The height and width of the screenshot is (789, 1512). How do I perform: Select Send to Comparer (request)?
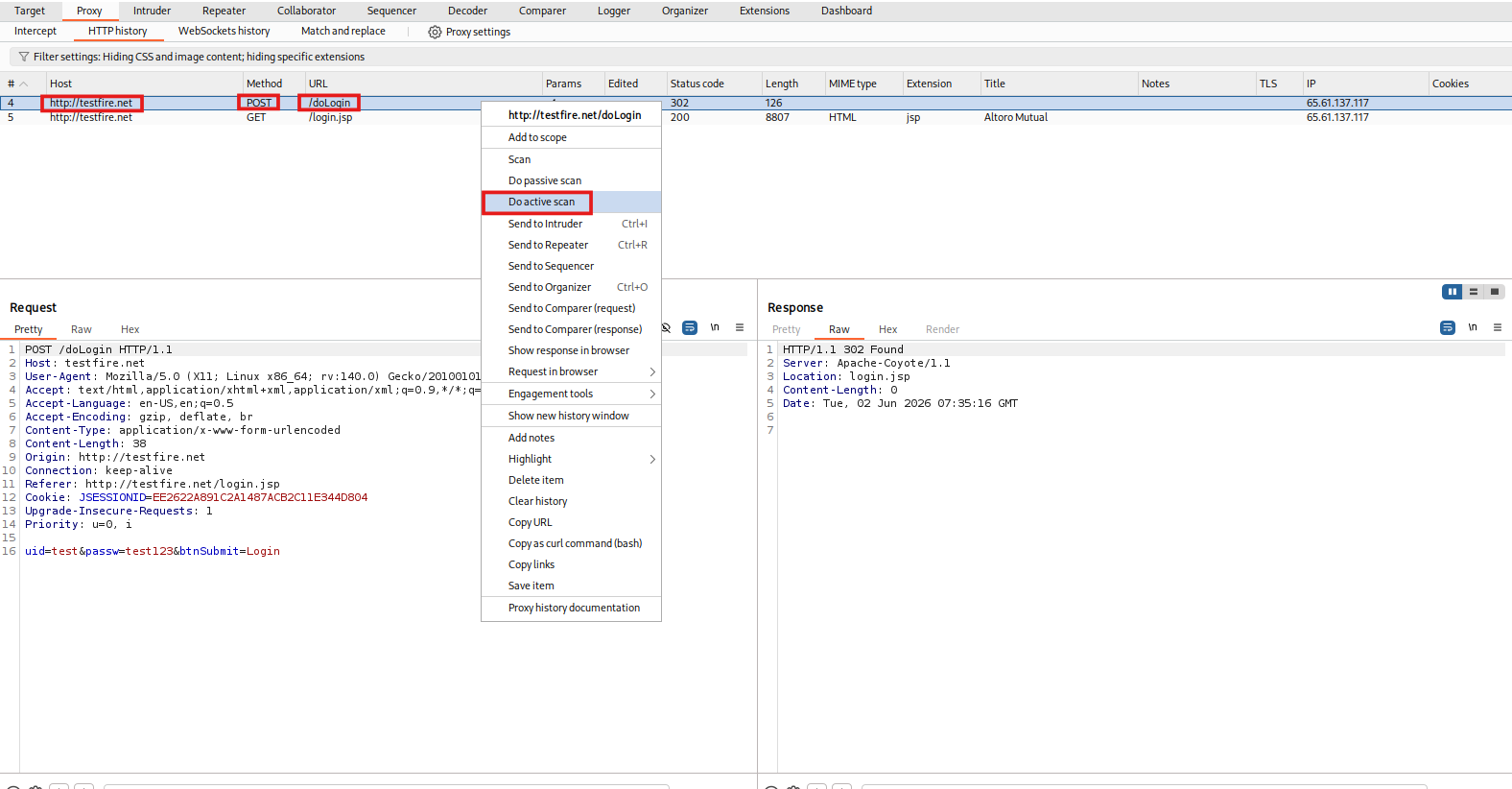pos(571,308)
